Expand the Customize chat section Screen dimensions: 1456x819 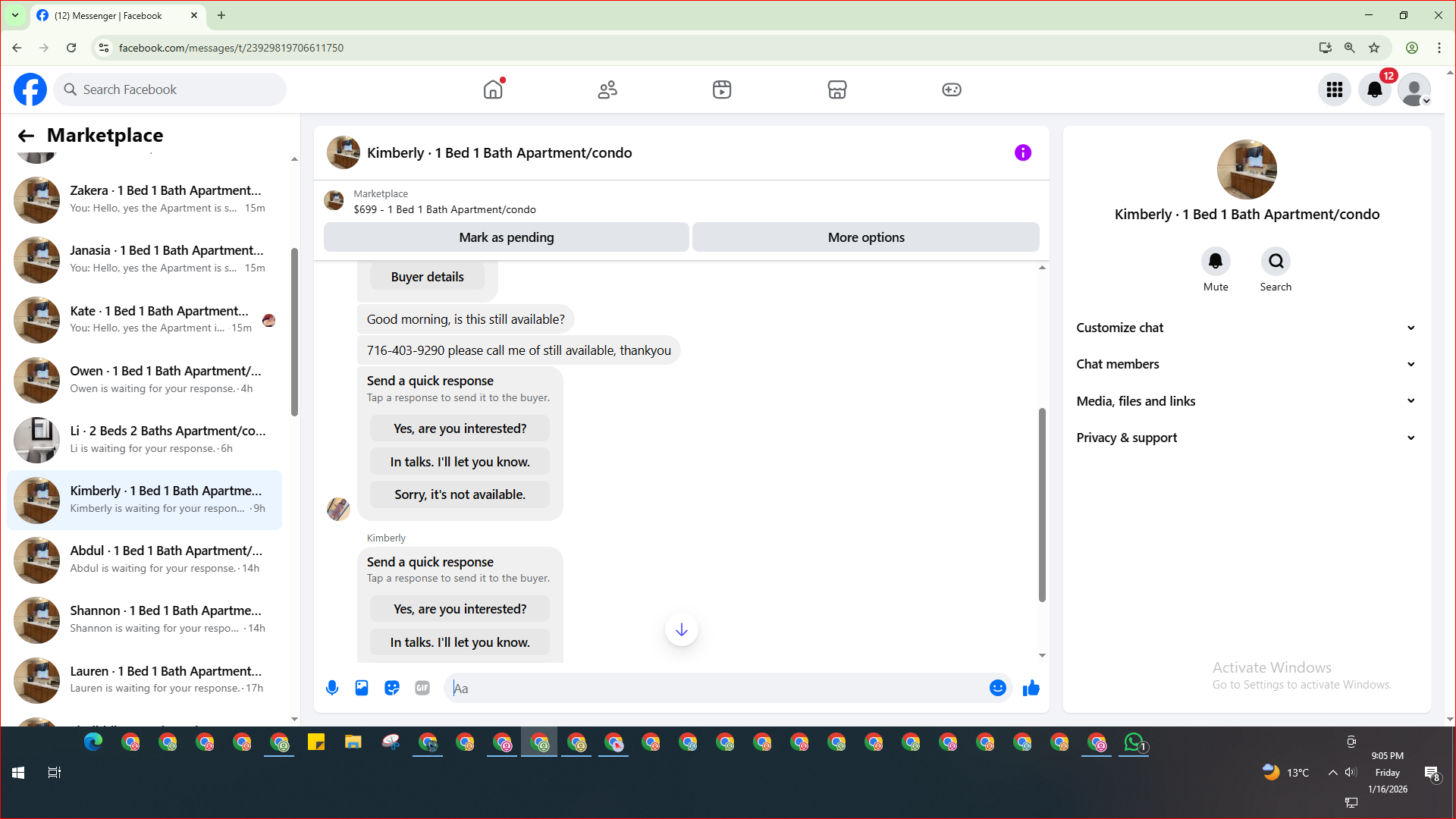(x=1246, y=328)
